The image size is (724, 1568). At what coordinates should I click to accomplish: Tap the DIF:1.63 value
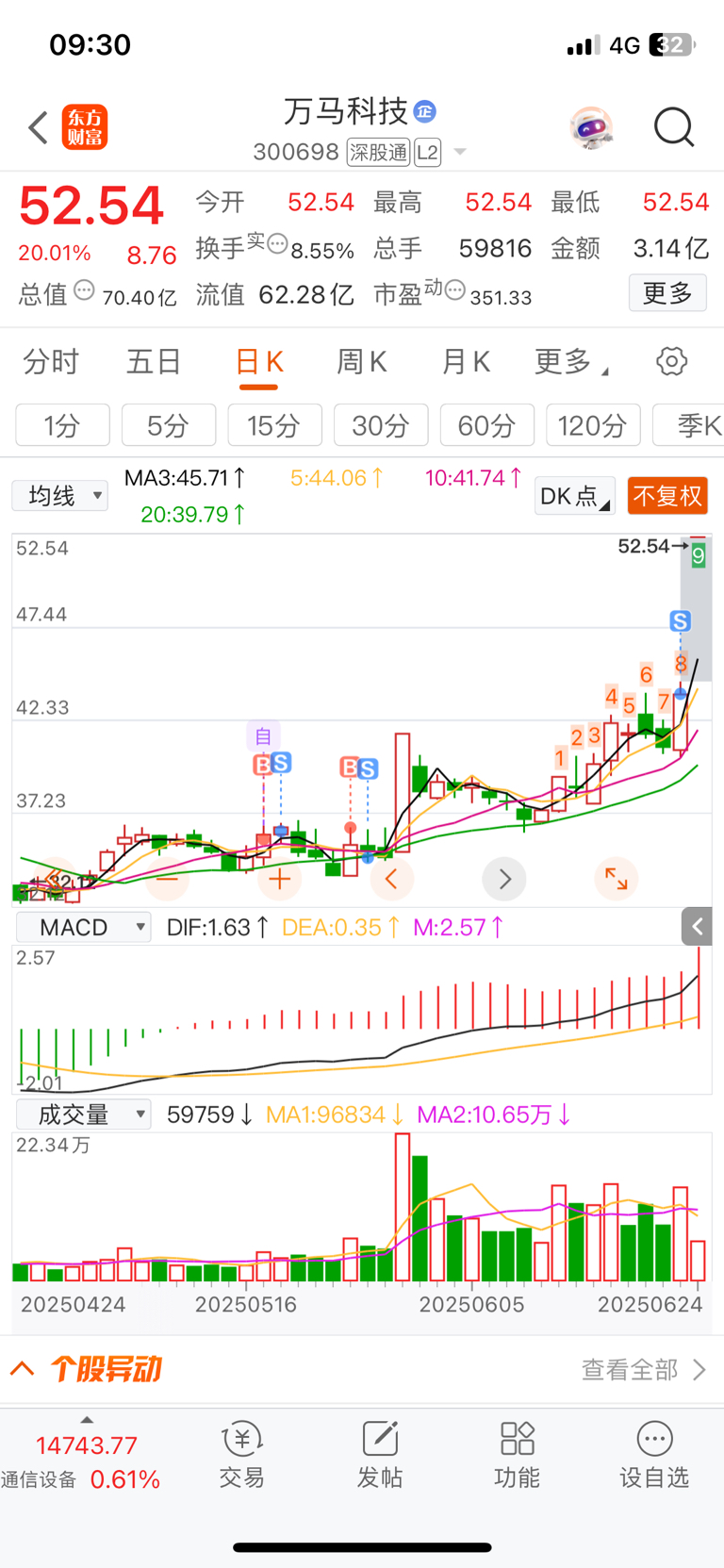(x=218, y=928)
